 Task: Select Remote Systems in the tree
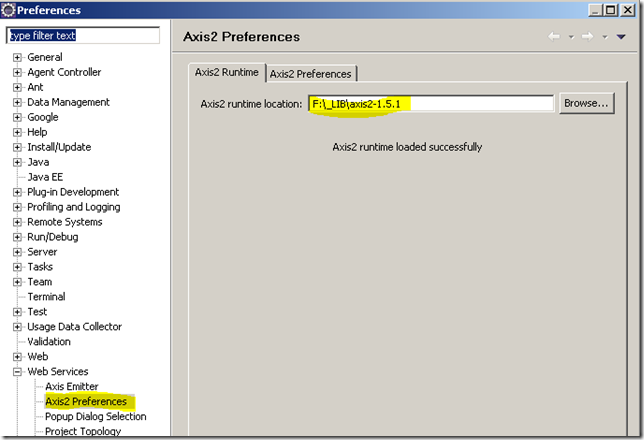[64, 222]
